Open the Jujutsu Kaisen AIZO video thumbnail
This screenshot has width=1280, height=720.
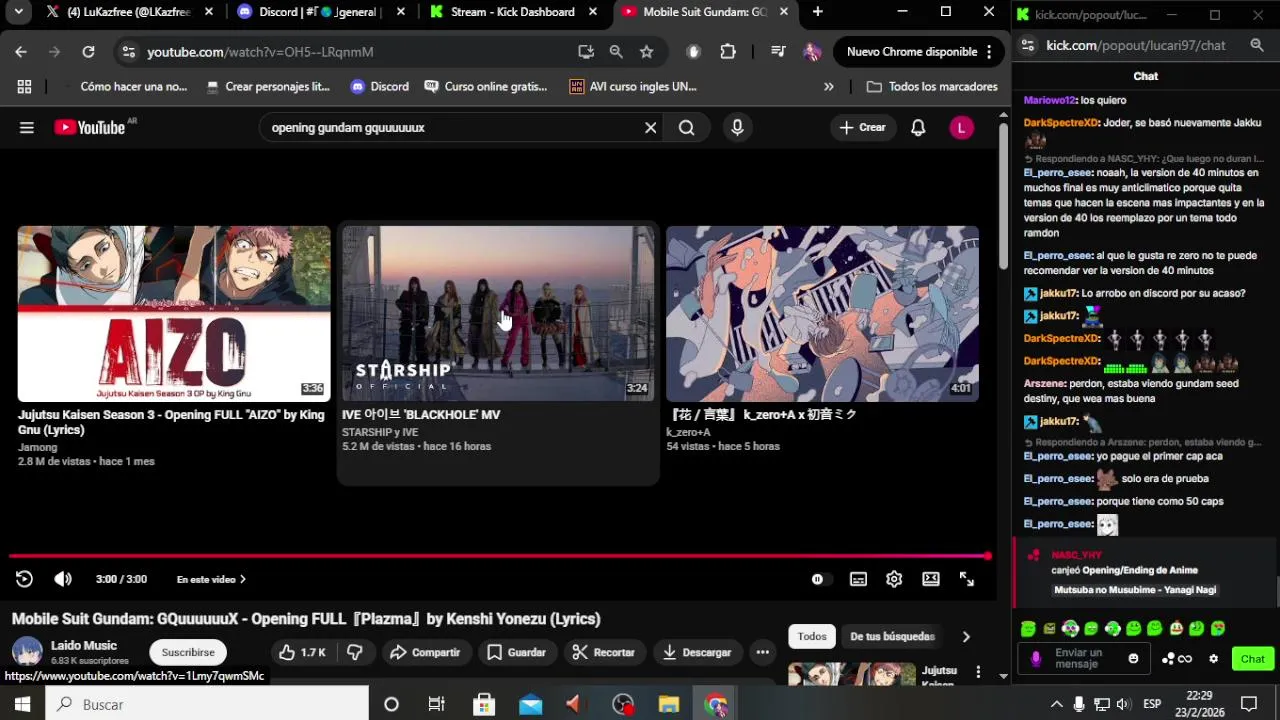point(174,314)
